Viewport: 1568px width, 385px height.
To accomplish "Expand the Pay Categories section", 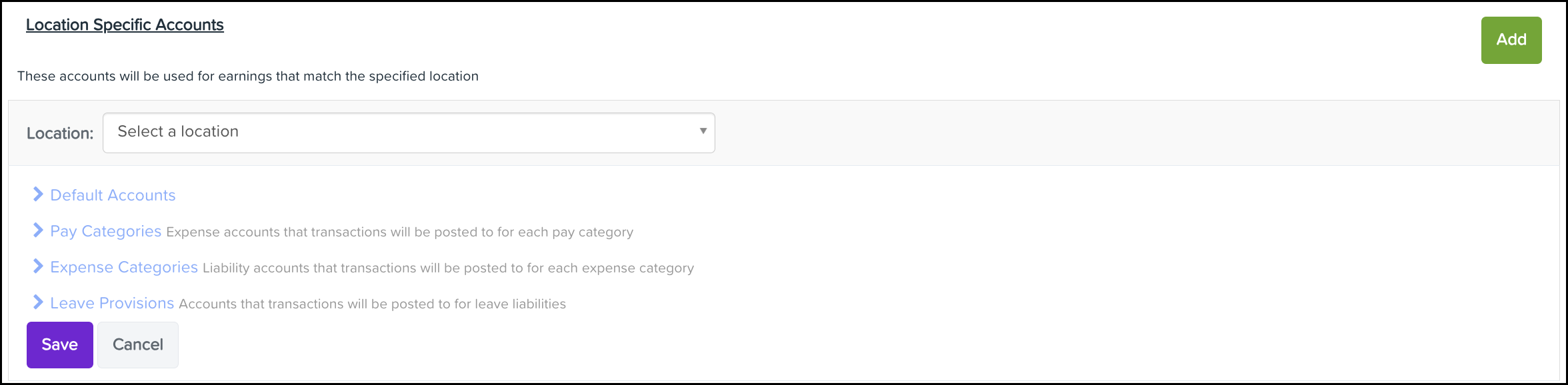I will click(105, 231).
